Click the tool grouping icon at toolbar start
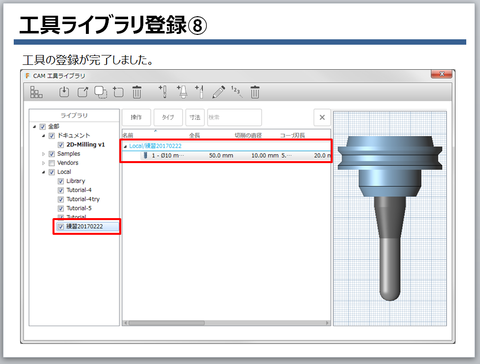The width and height of the screenshot is (480, 364). click(x=36, y=92)
